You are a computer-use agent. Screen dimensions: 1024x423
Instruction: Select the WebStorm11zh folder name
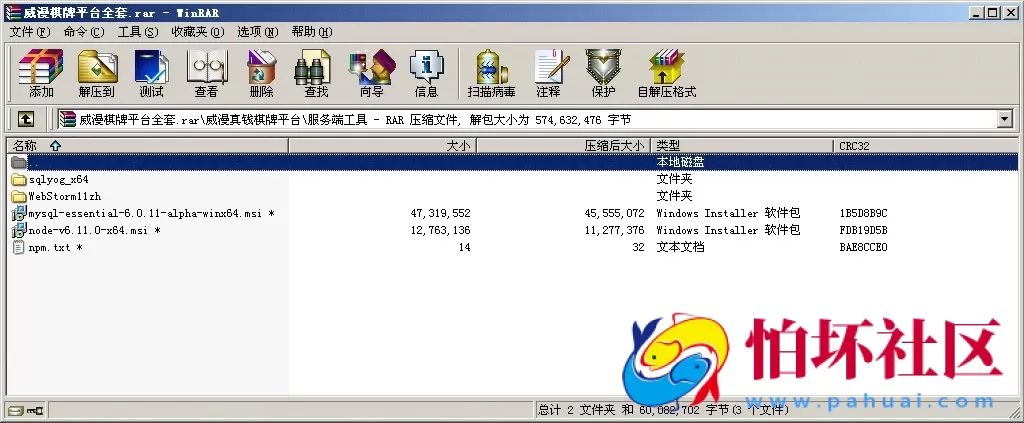click(x=65, y=196)
